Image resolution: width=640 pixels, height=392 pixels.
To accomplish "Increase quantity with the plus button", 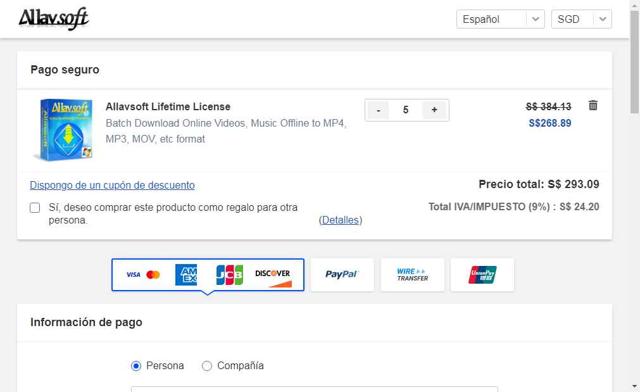I will (x=434, y=110).
